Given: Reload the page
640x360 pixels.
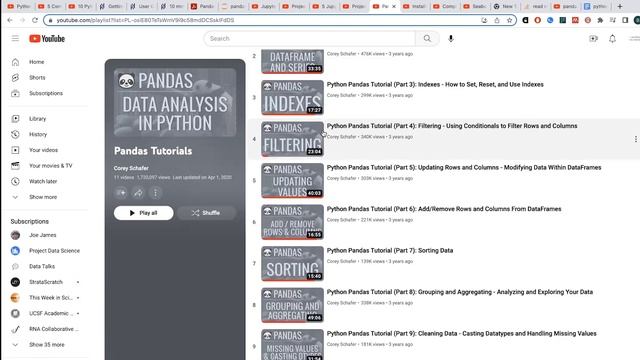Looking at the screenshot, I should [x=35, y=20].
